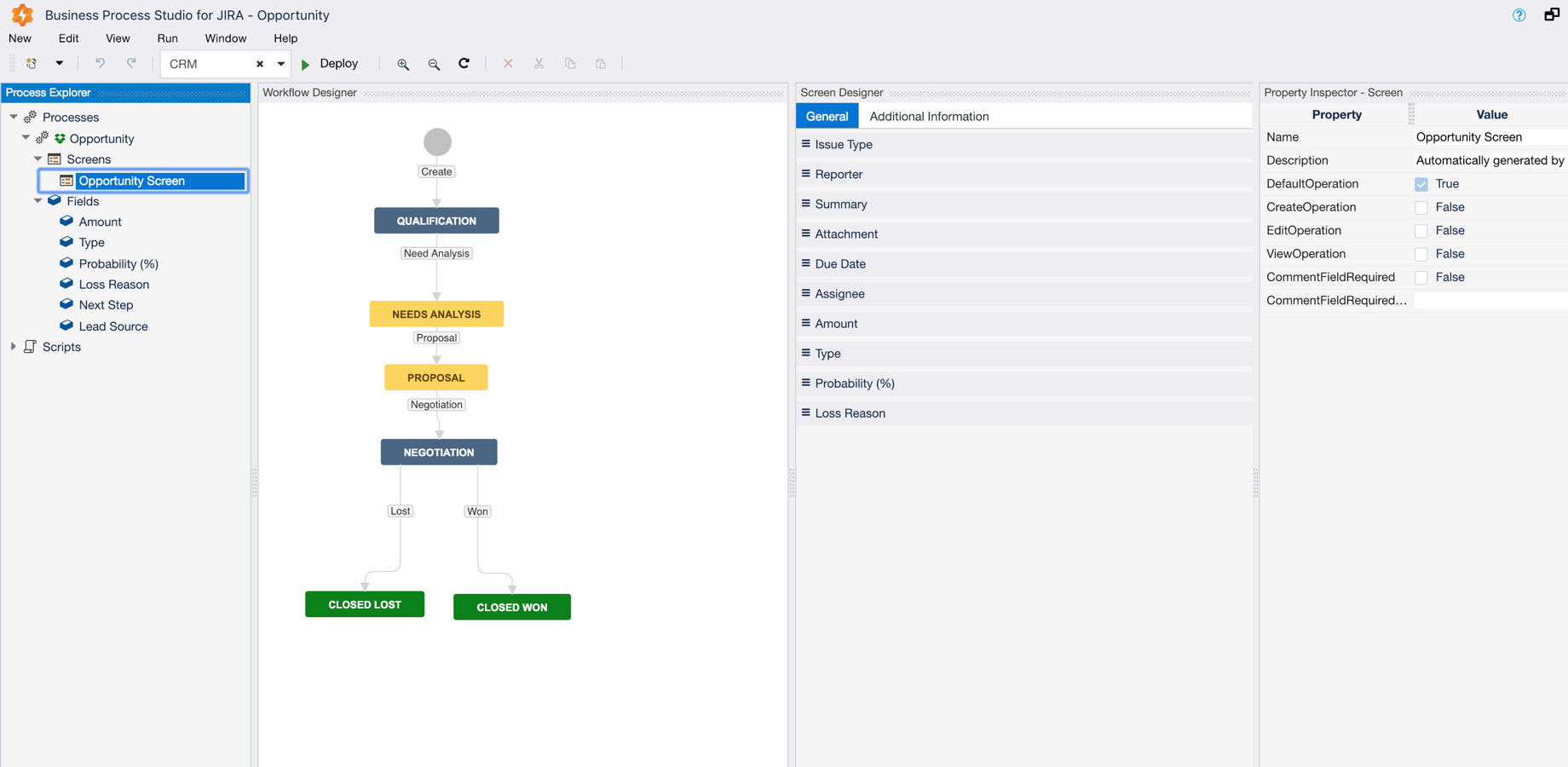Click the Paste icon in toolbar
The height and width of the screenshot is (767, 1568).
click(601, 63)
